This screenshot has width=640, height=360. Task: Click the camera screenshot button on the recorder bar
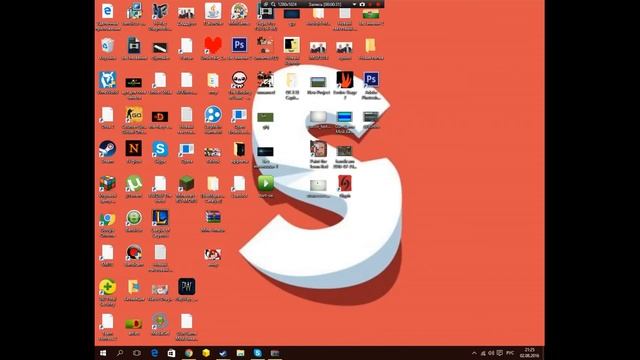362,4
